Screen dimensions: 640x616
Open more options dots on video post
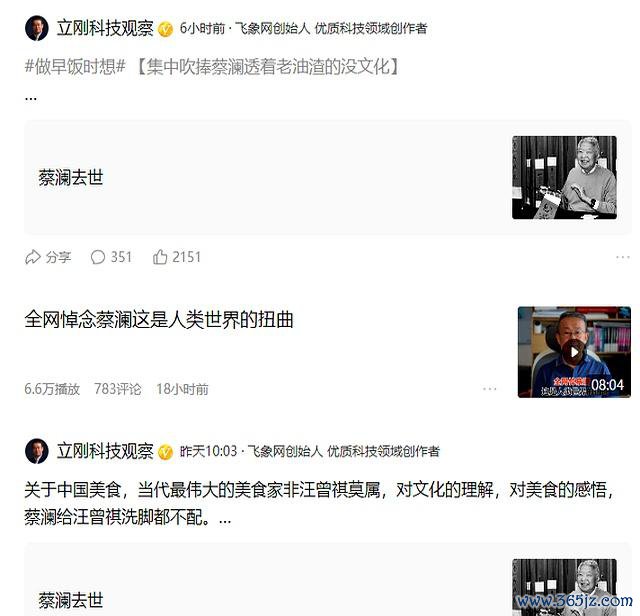[489, 389]
